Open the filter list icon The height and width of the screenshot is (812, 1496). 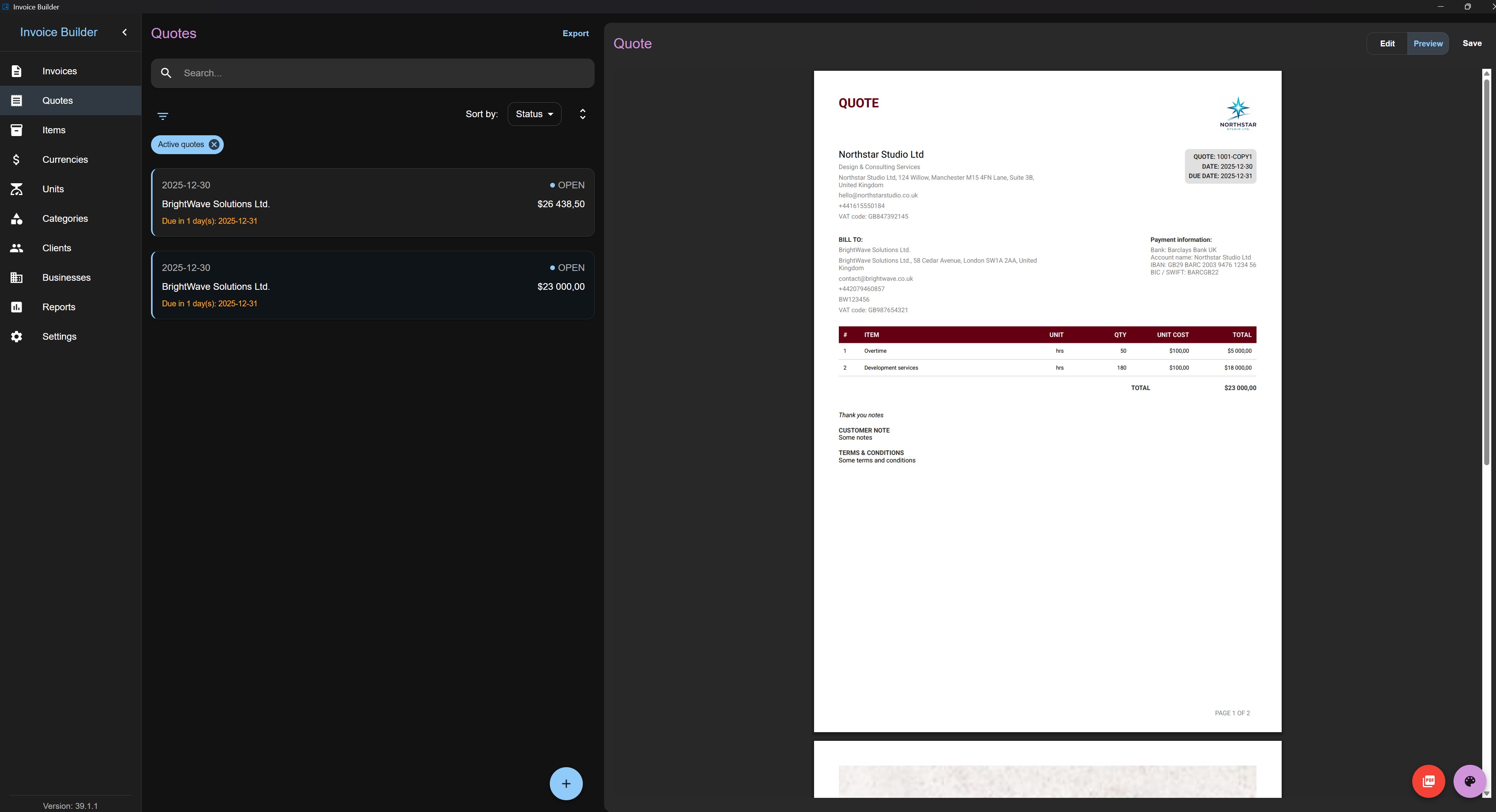coord(162,116)
